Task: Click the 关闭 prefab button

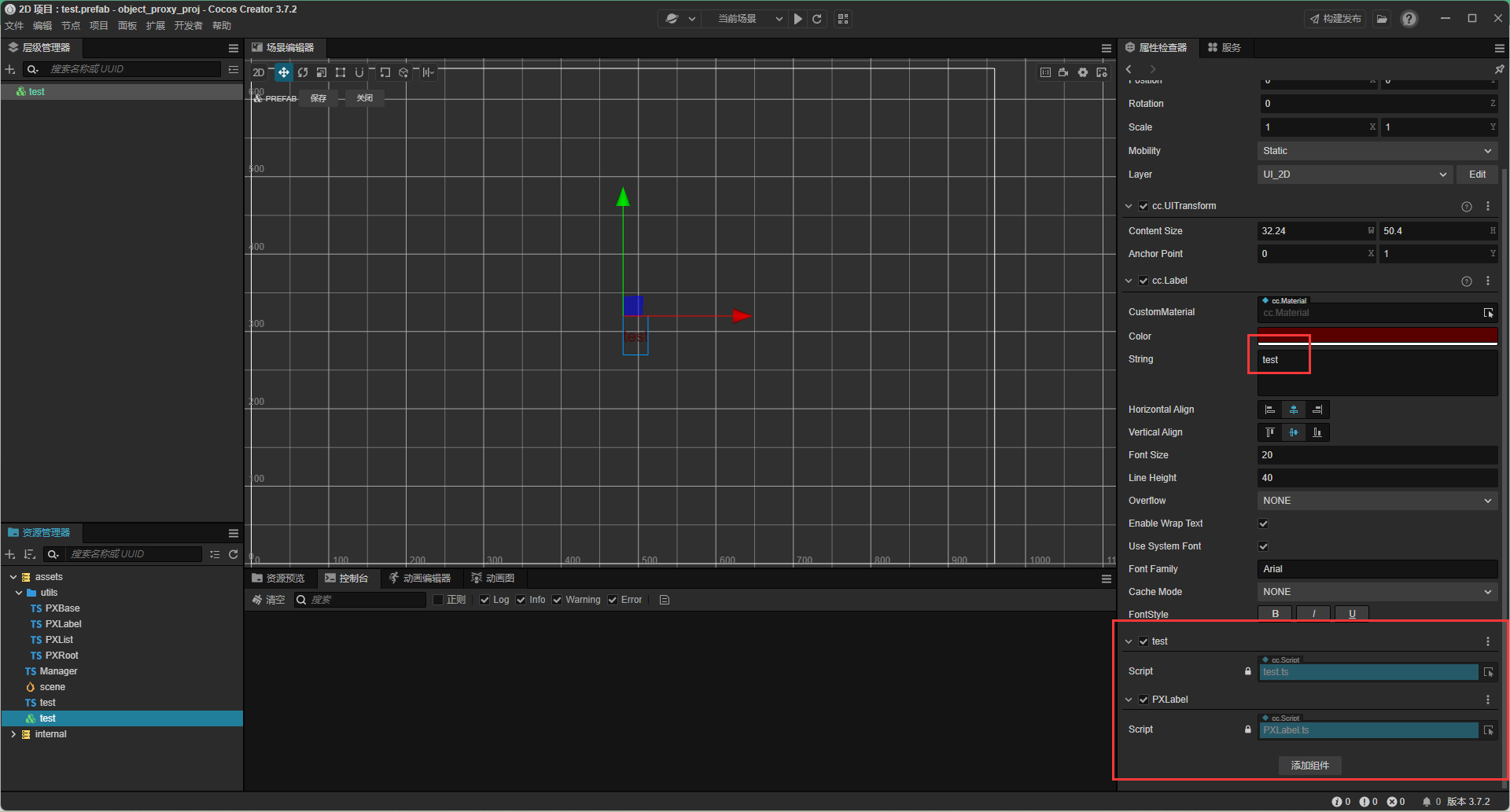Action: [x=365, y=98]
